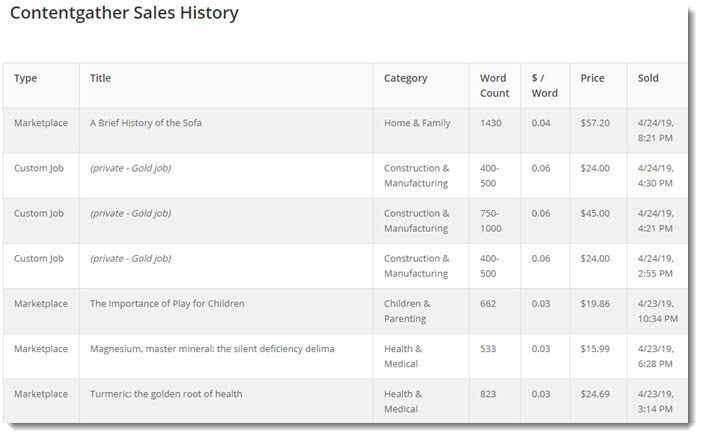Click the 4/24/19, 4:21 PM sold date

click(655, 221)
